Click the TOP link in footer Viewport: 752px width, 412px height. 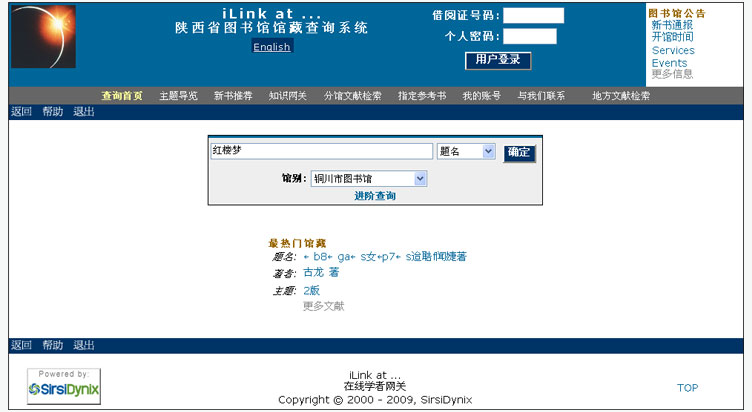point(687,388)
